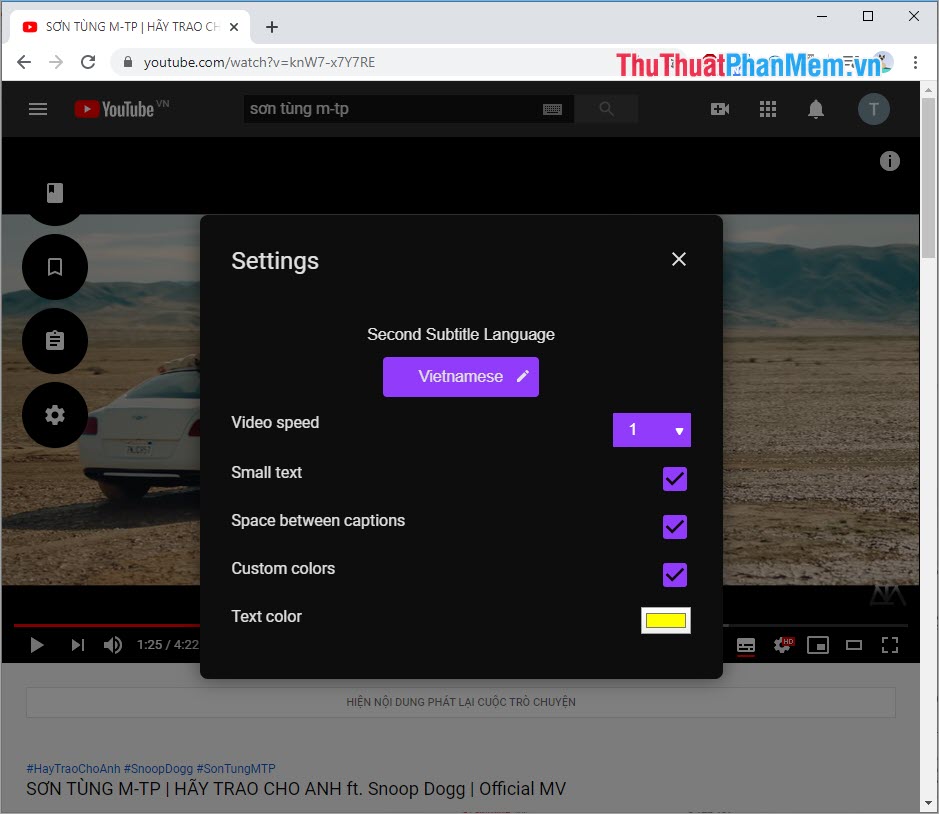939x814 pixels.
Task: Open the YouTube hamburger menu
Action: [38, 109]
